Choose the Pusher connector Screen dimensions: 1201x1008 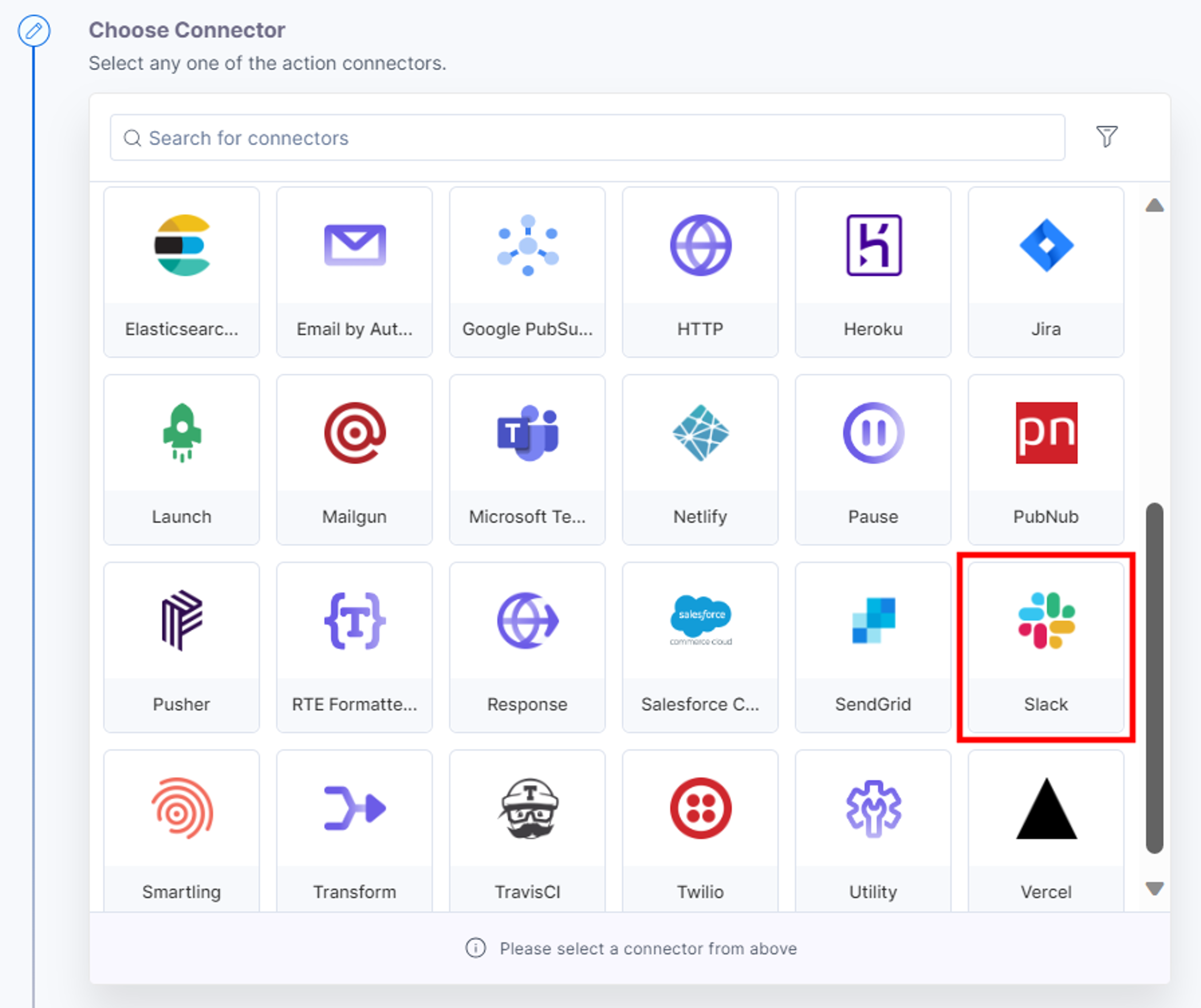pyautogui.click(x=181, y=647)
